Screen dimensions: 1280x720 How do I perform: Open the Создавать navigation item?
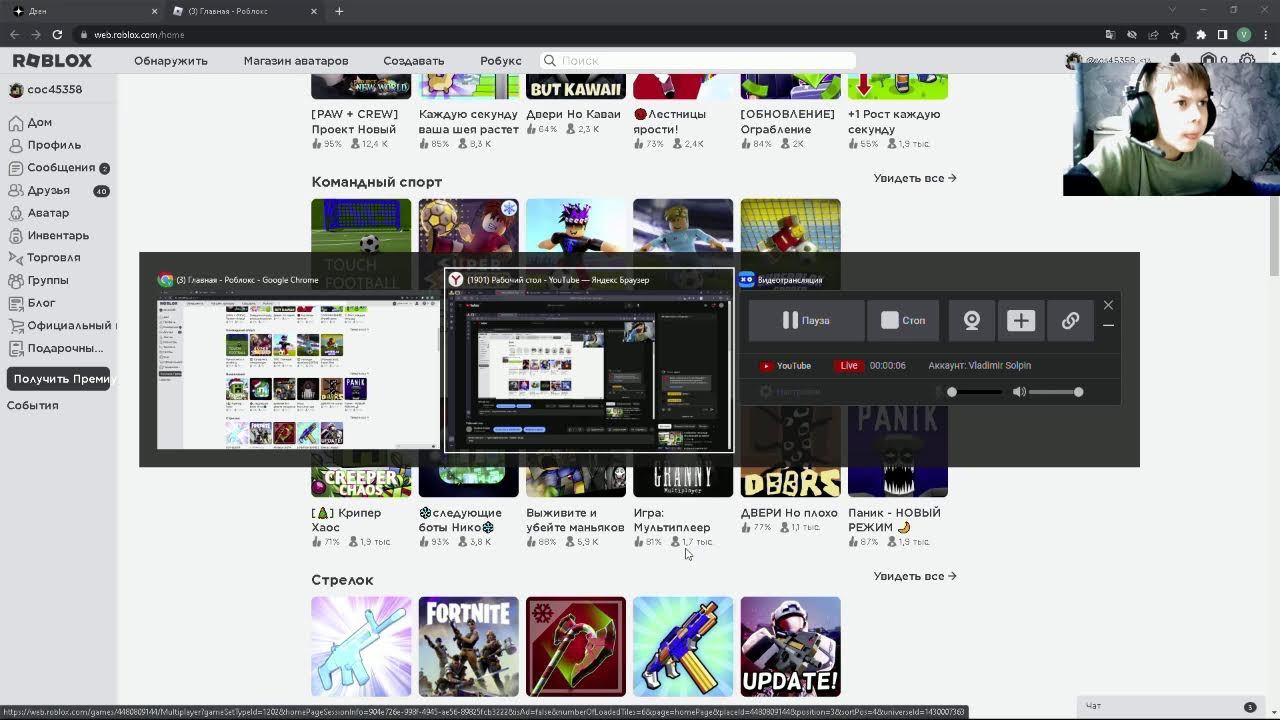pyautogui.click(x=413, y=61)
